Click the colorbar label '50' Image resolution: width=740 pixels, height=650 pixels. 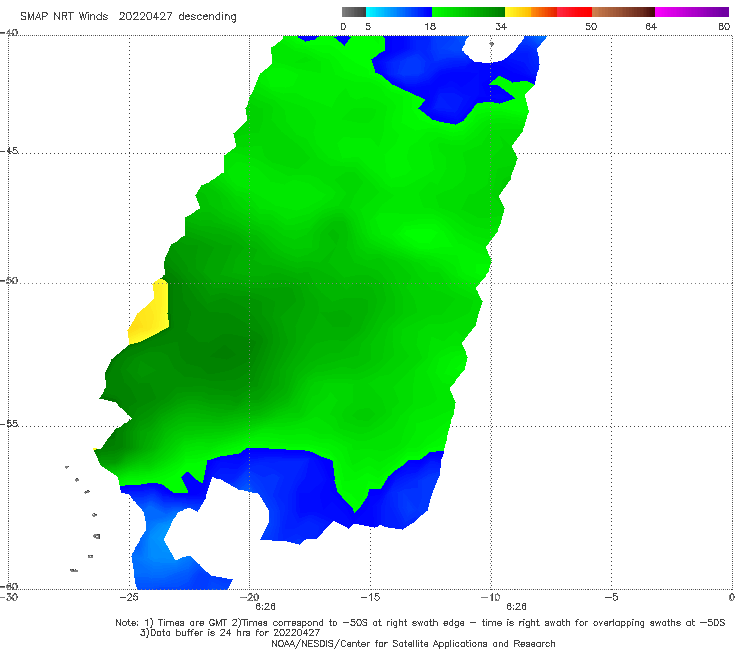591,27
